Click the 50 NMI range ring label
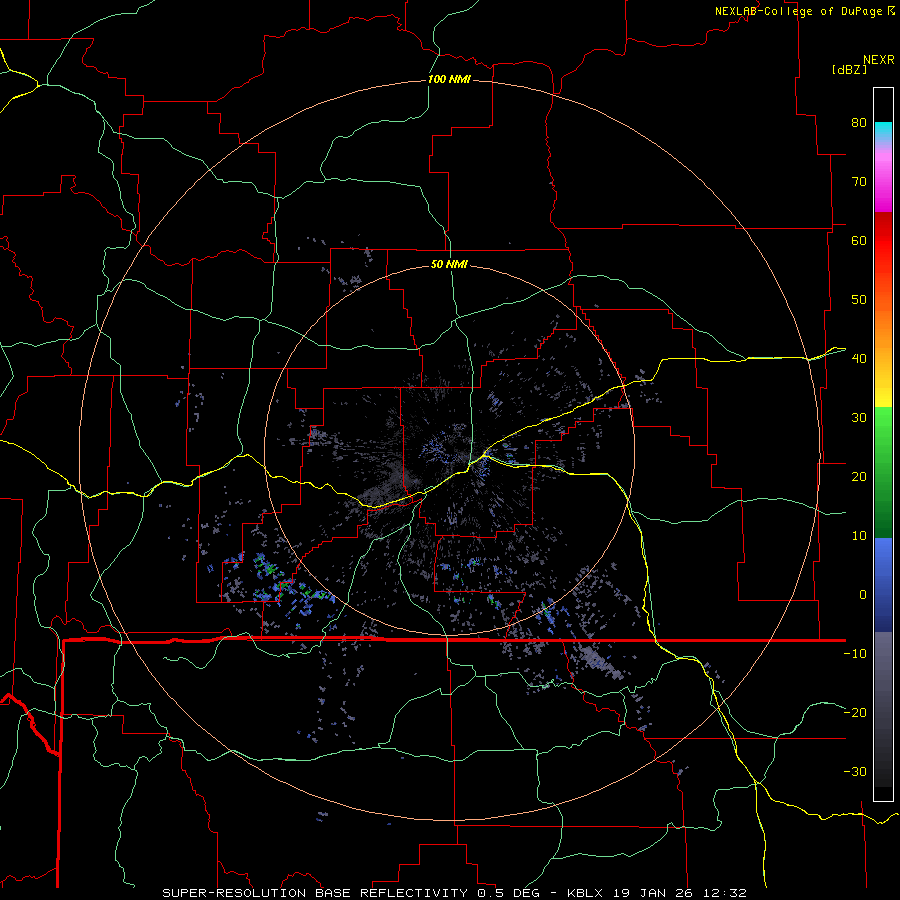 click(449, 264)
